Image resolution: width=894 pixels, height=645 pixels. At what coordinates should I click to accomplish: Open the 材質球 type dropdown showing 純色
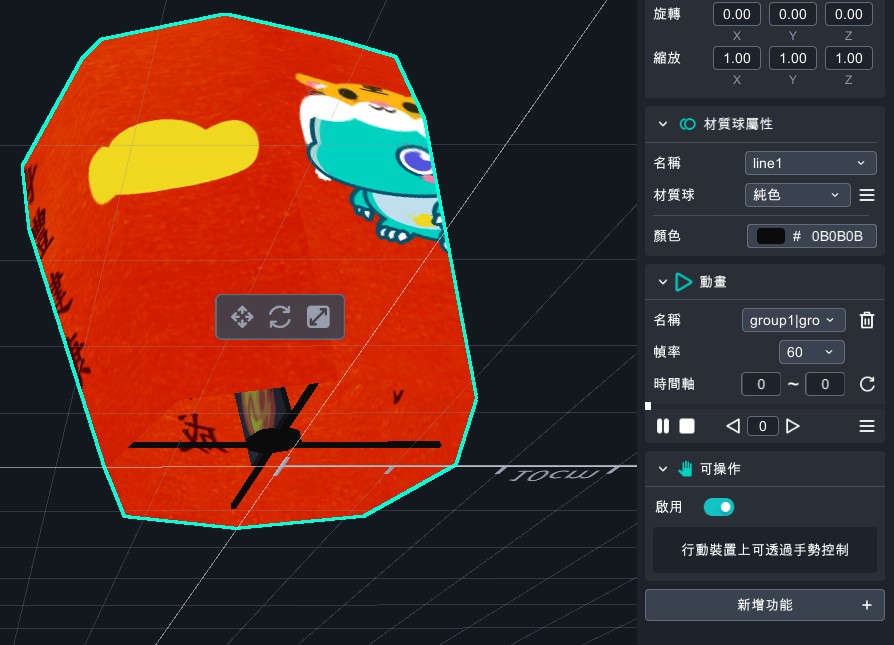797,195
